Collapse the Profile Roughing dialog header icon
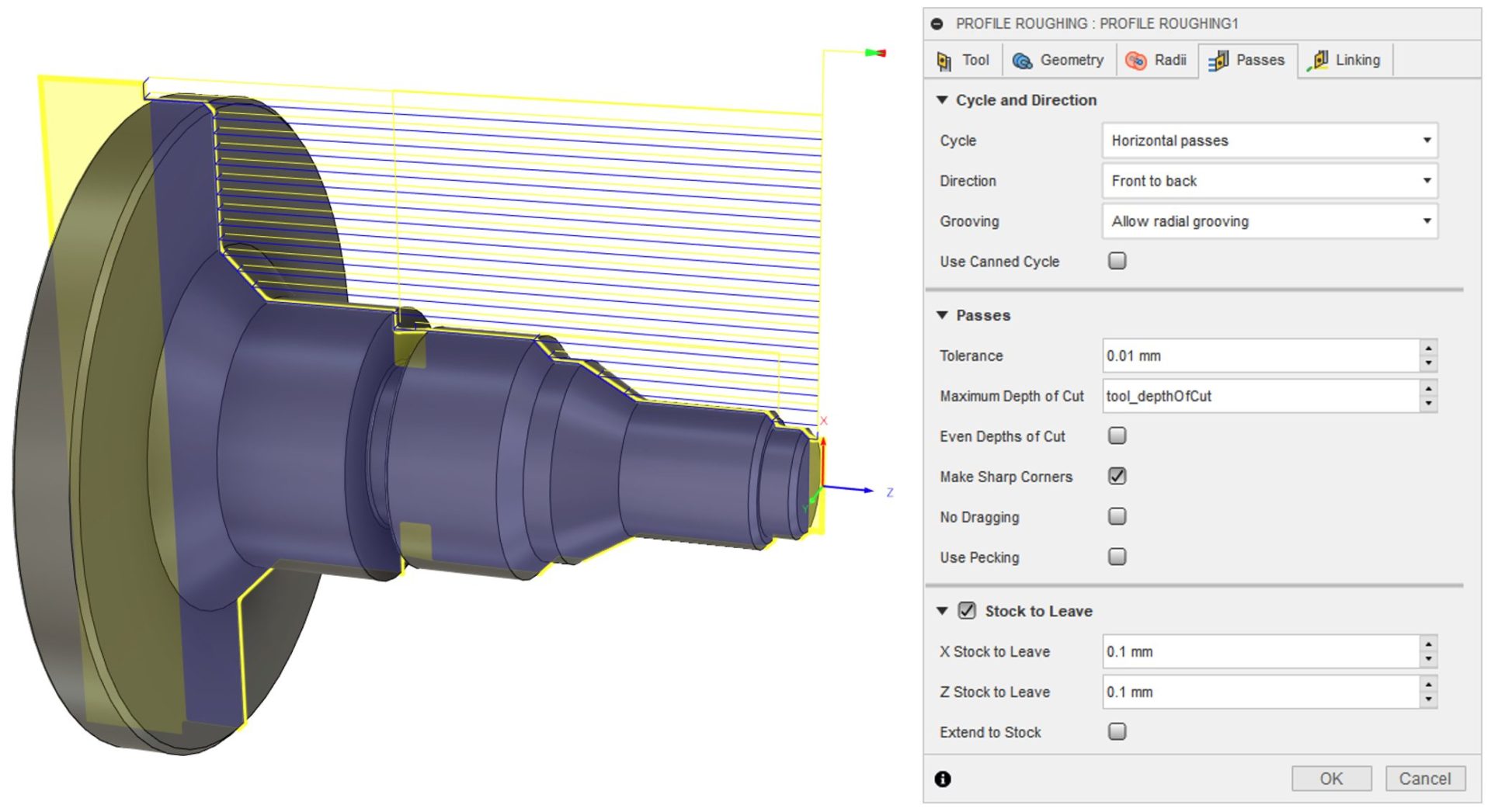1491x812 pixels. (x=937, y=24)
